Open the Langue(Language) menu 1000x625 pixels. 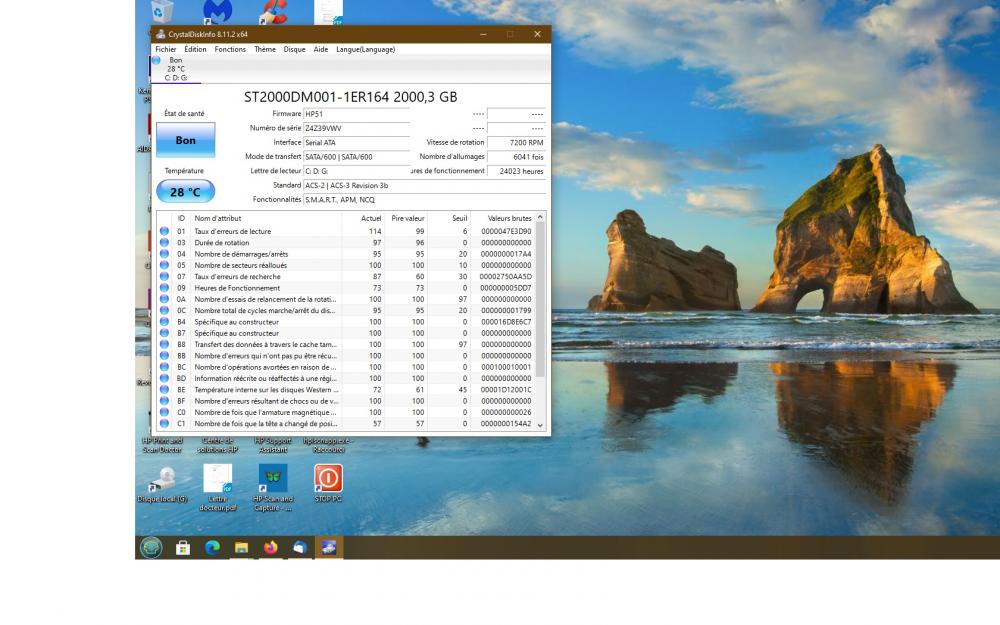(x=365, y=50)
